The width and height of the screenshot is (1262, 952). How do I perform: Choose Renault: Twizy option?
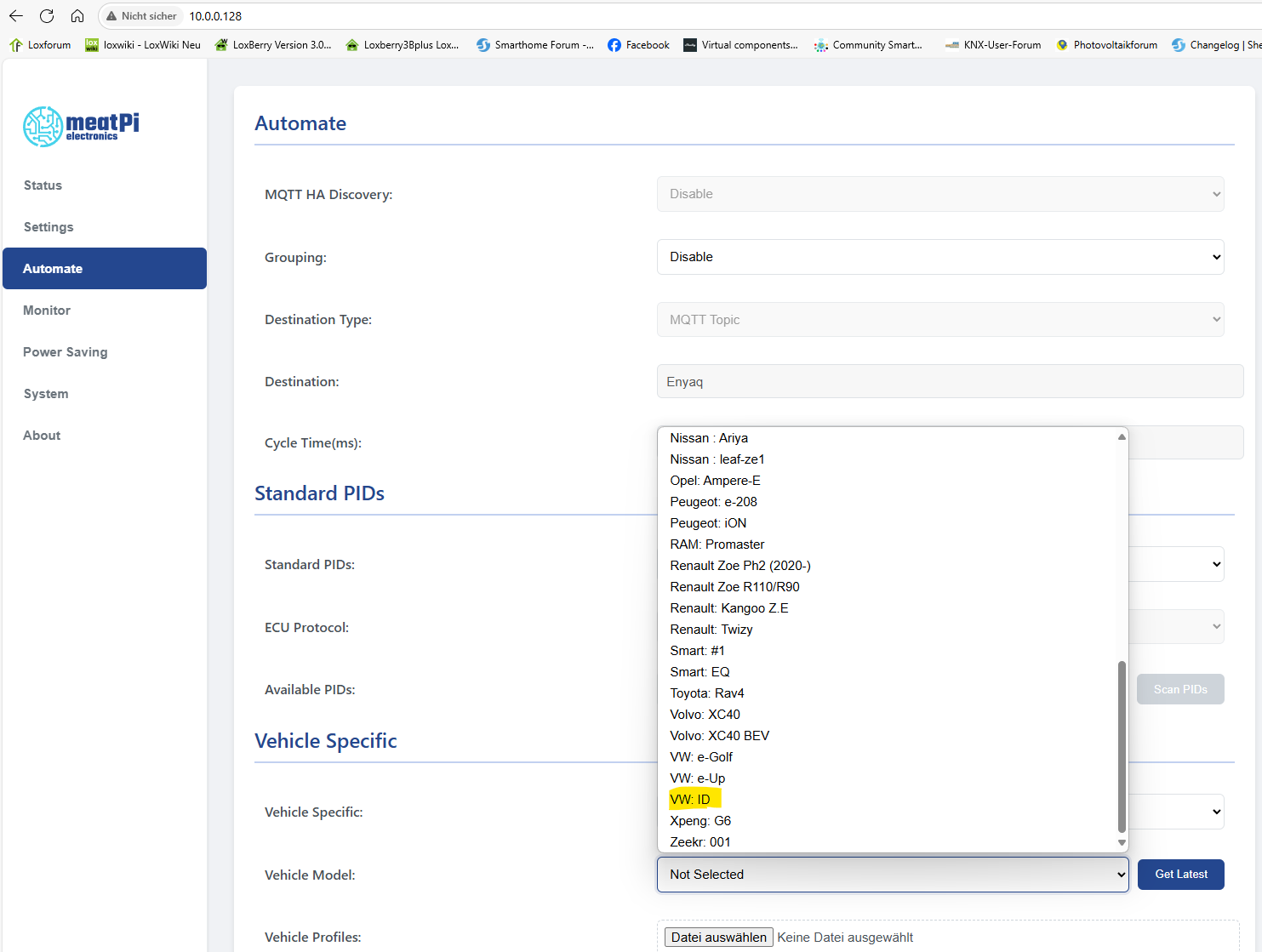888,630
